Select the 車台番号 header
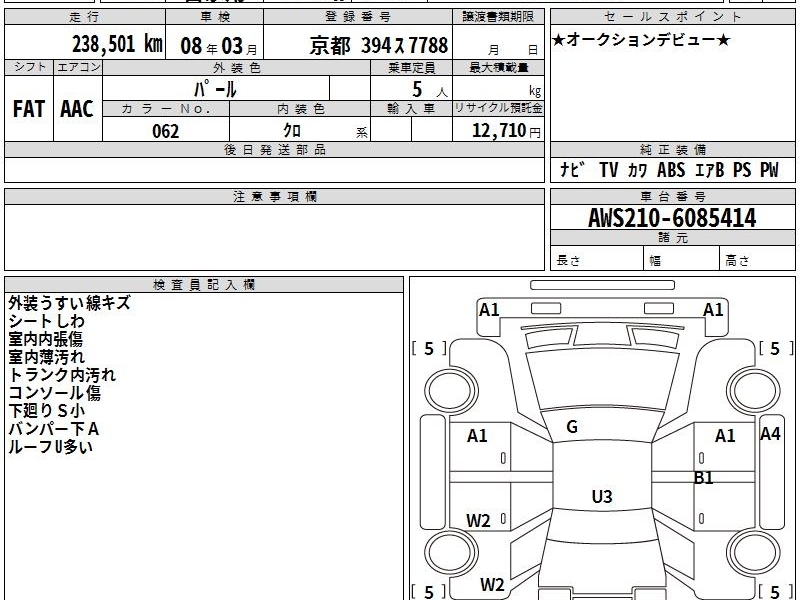This screenshot has height=600, width=800. 673,196
